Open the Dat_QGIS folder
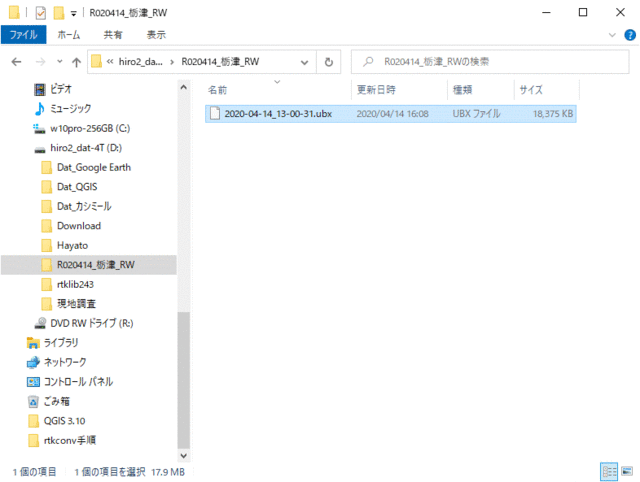Viewport: 640px width, 482px height. [x=77, y=187]
